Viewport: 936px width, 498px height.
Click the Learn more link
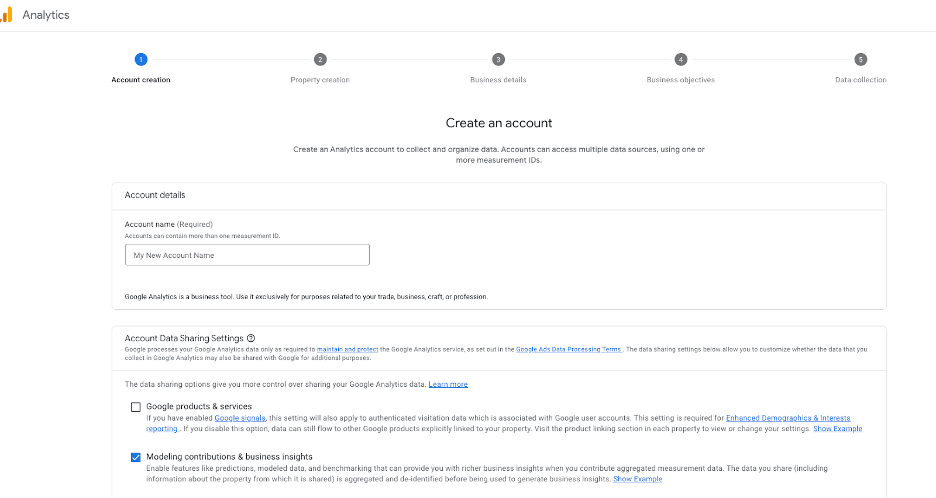coord(448,385)
